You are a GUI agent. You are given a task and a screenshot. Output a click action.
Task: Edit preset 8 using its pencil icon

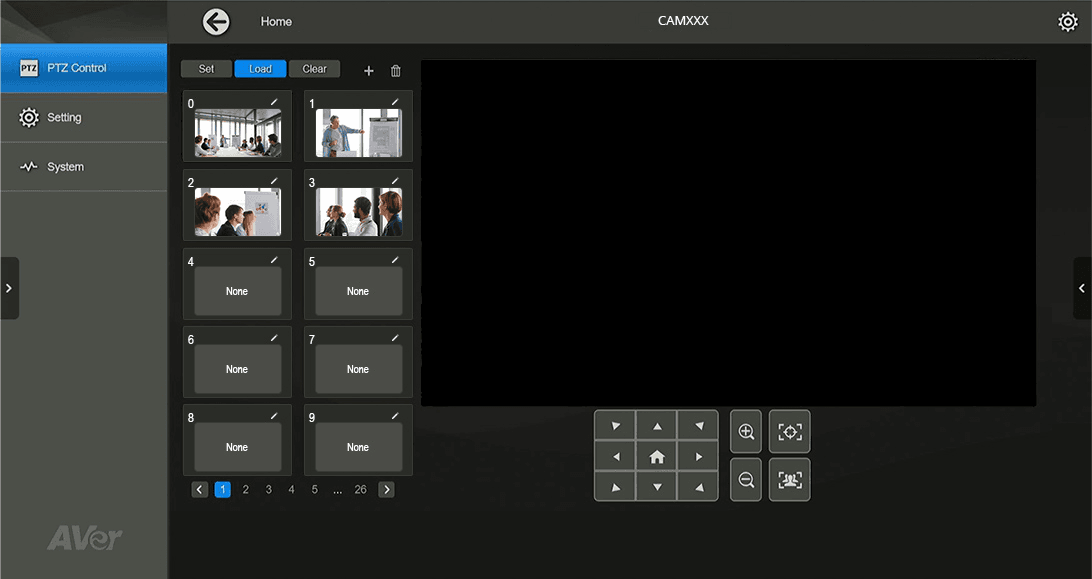pos(274,416)
